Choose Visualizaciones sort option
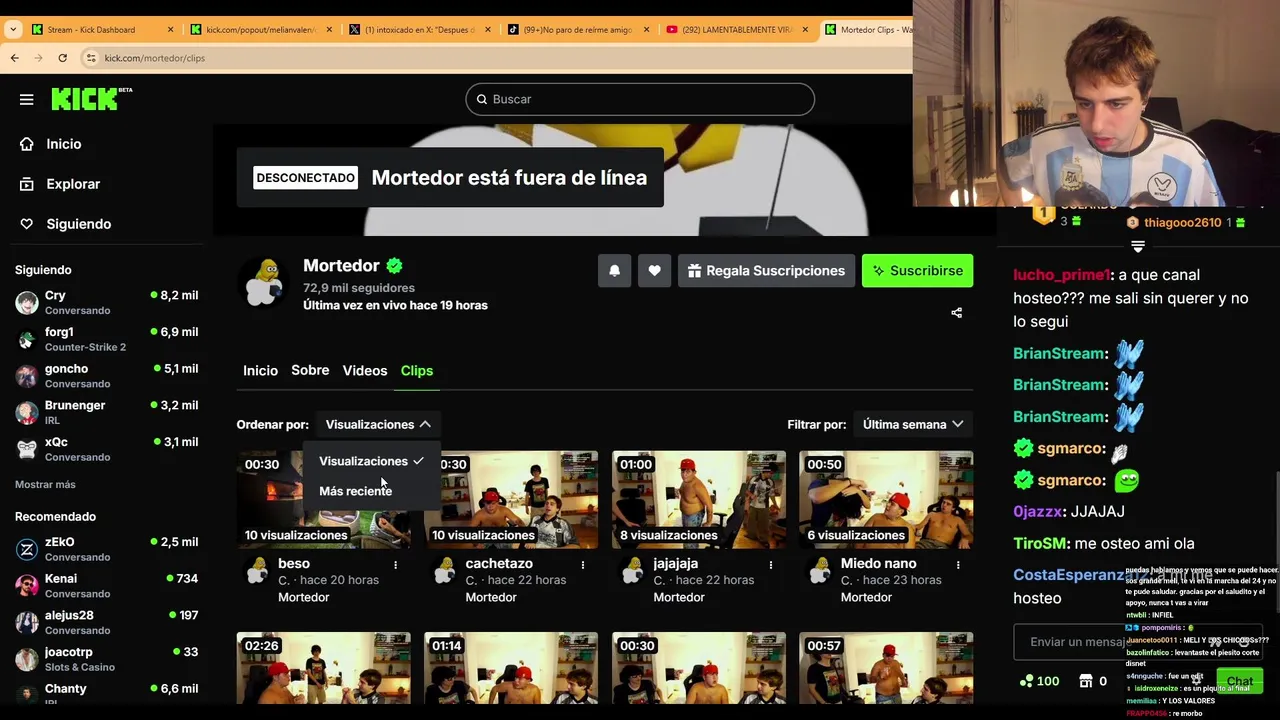Screen dimensions: 1280x720 pyautogui.click(x=371, y=461)
